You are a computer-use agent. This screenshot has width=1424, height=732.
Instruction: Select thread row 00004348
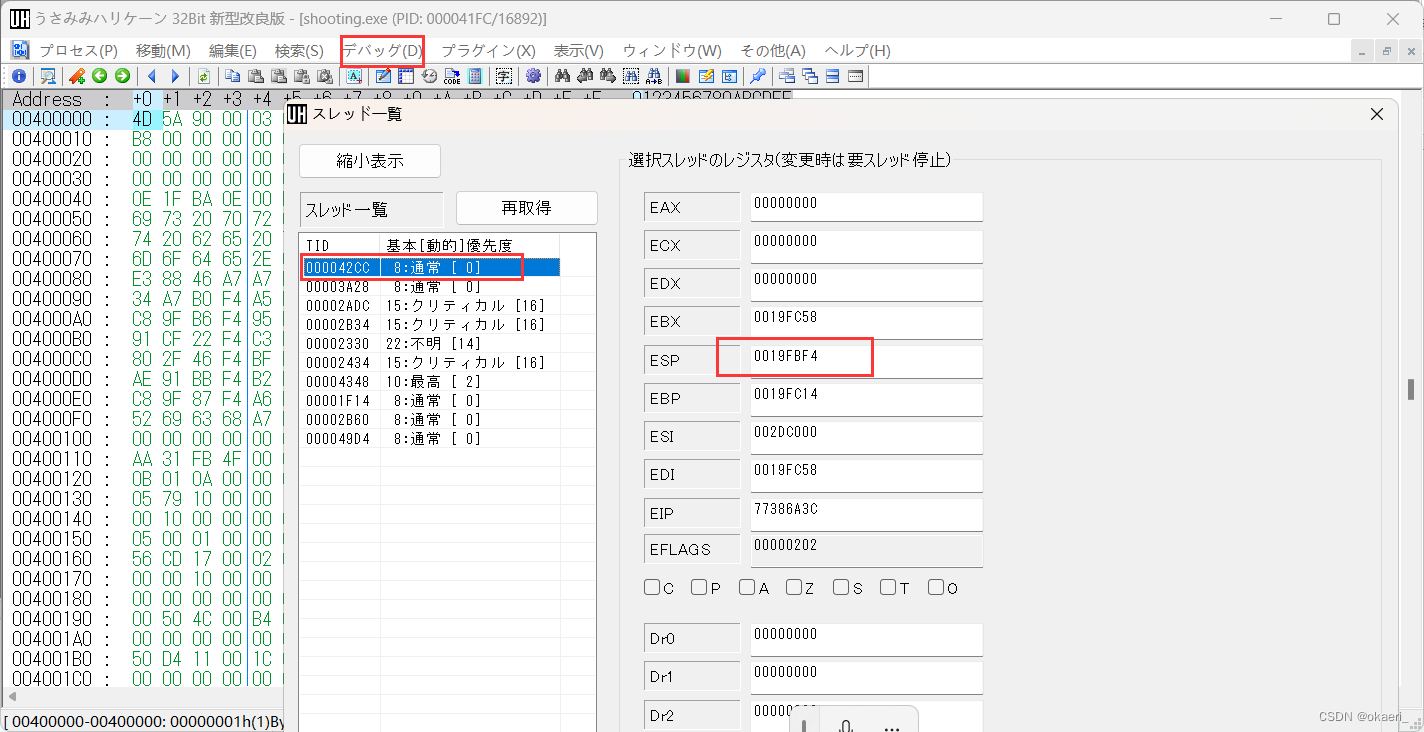coord(430,381)
